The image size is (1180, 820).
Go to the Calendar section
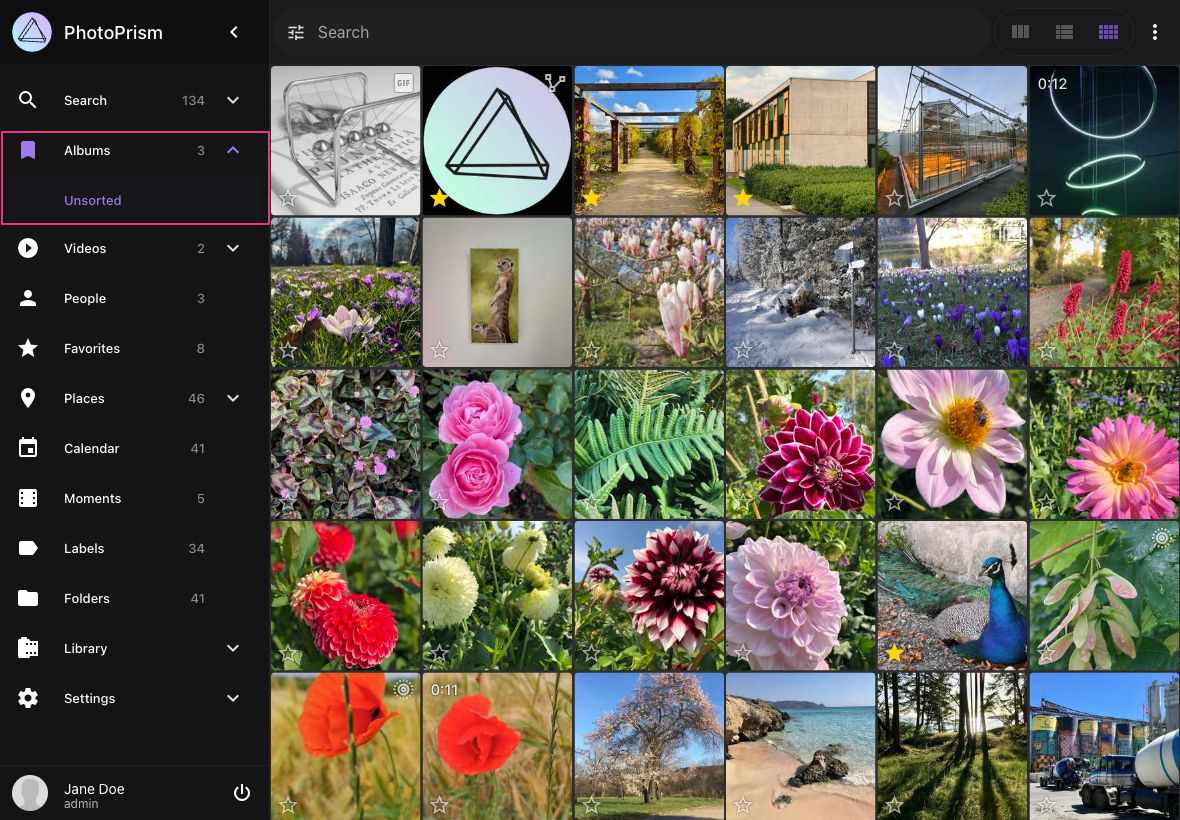(x=91, y=448)
